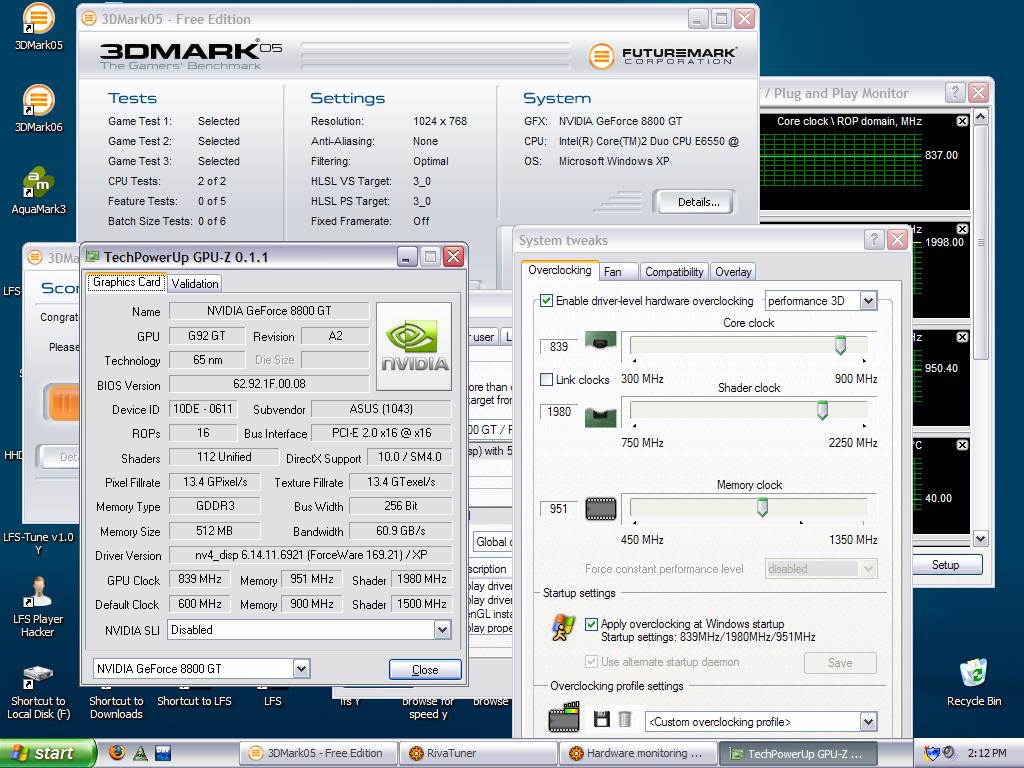Screen dimensions: 1024x768
Task: Open Firefox from quick launch bar
Action: tap(117, 752)
